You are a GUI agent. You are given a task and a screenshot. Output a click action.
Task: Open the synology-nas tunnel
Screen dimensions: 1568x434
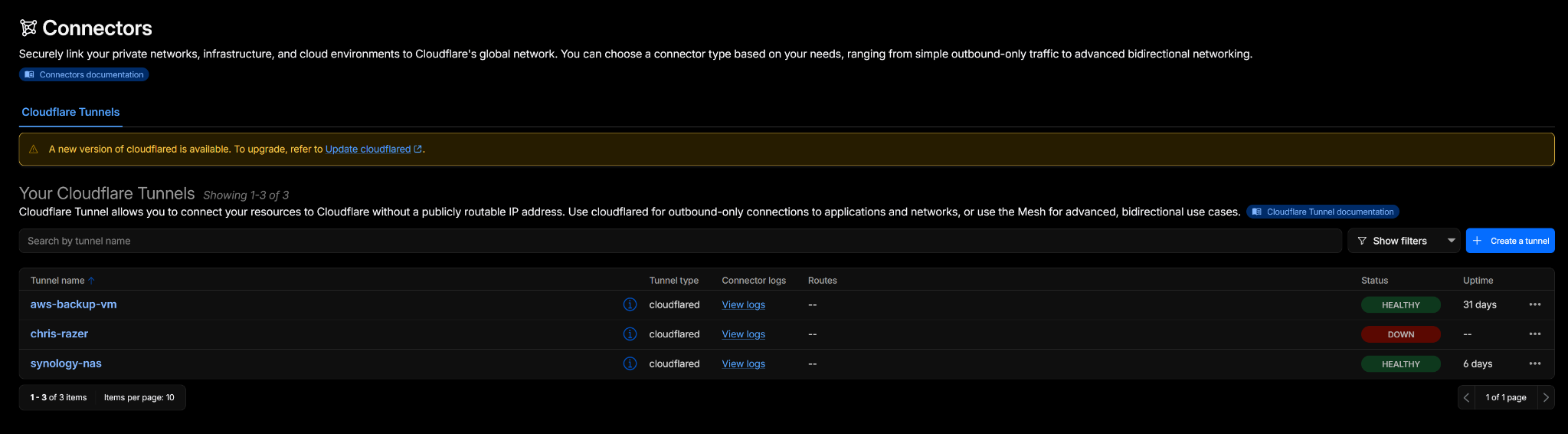[66, 363]
